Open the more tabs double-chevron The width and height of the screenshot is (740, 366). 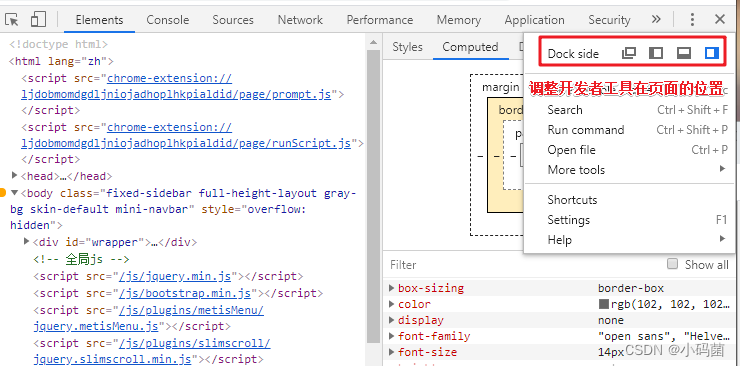click(x=656, y=19)
